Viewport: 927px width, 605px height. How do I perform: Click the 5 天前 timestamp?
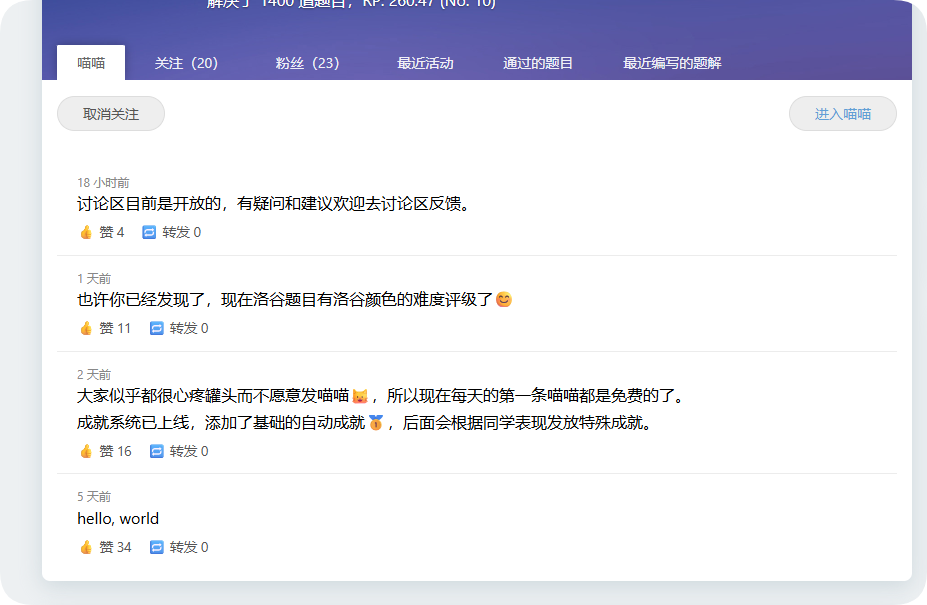pos(94,497)
